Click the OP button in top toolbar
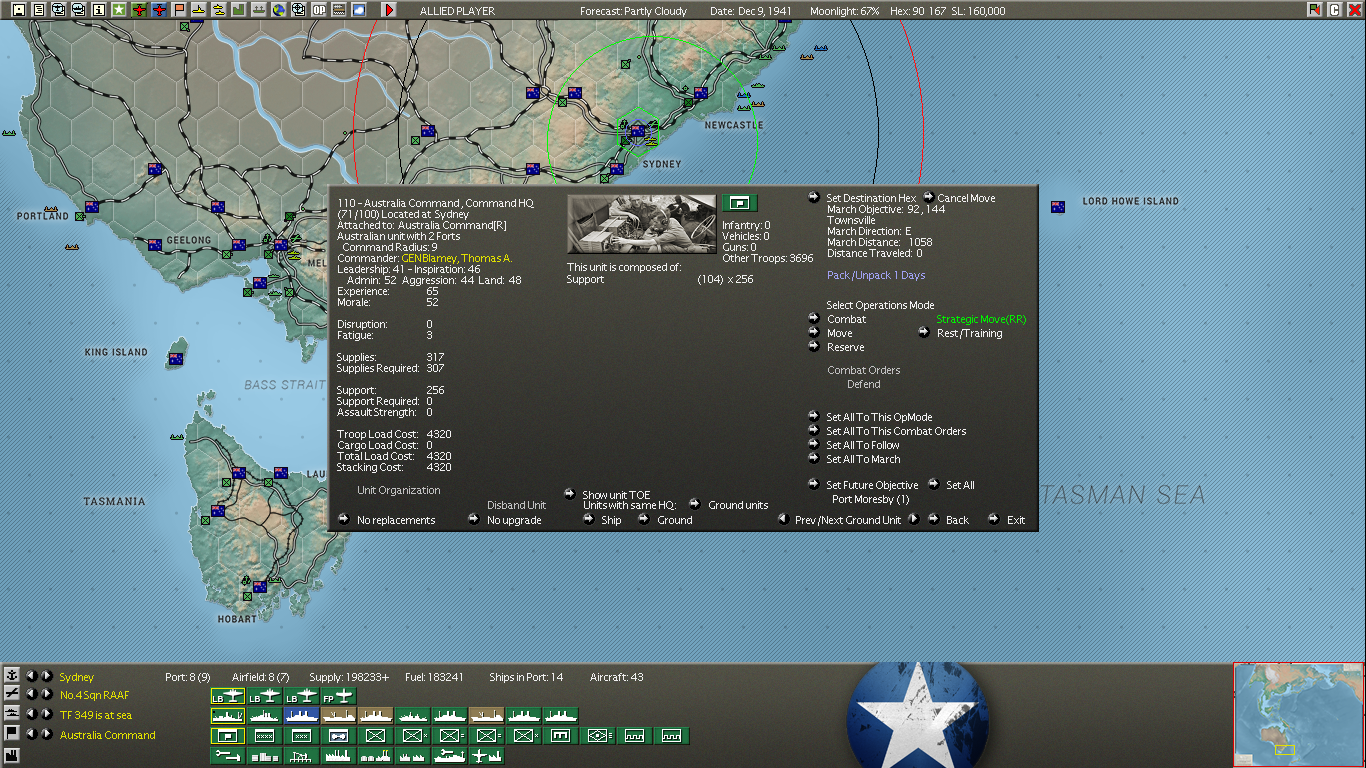 pos(319,10)
